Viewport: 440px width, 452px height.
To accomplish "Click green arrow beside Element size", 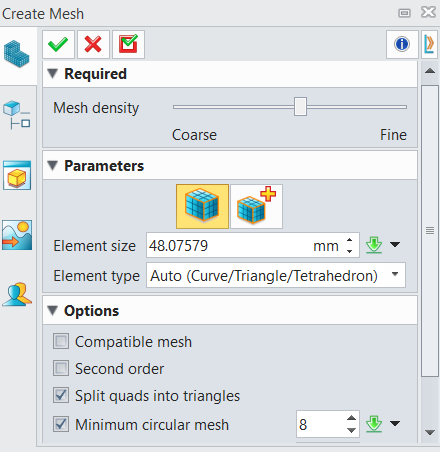I will 374,245.
